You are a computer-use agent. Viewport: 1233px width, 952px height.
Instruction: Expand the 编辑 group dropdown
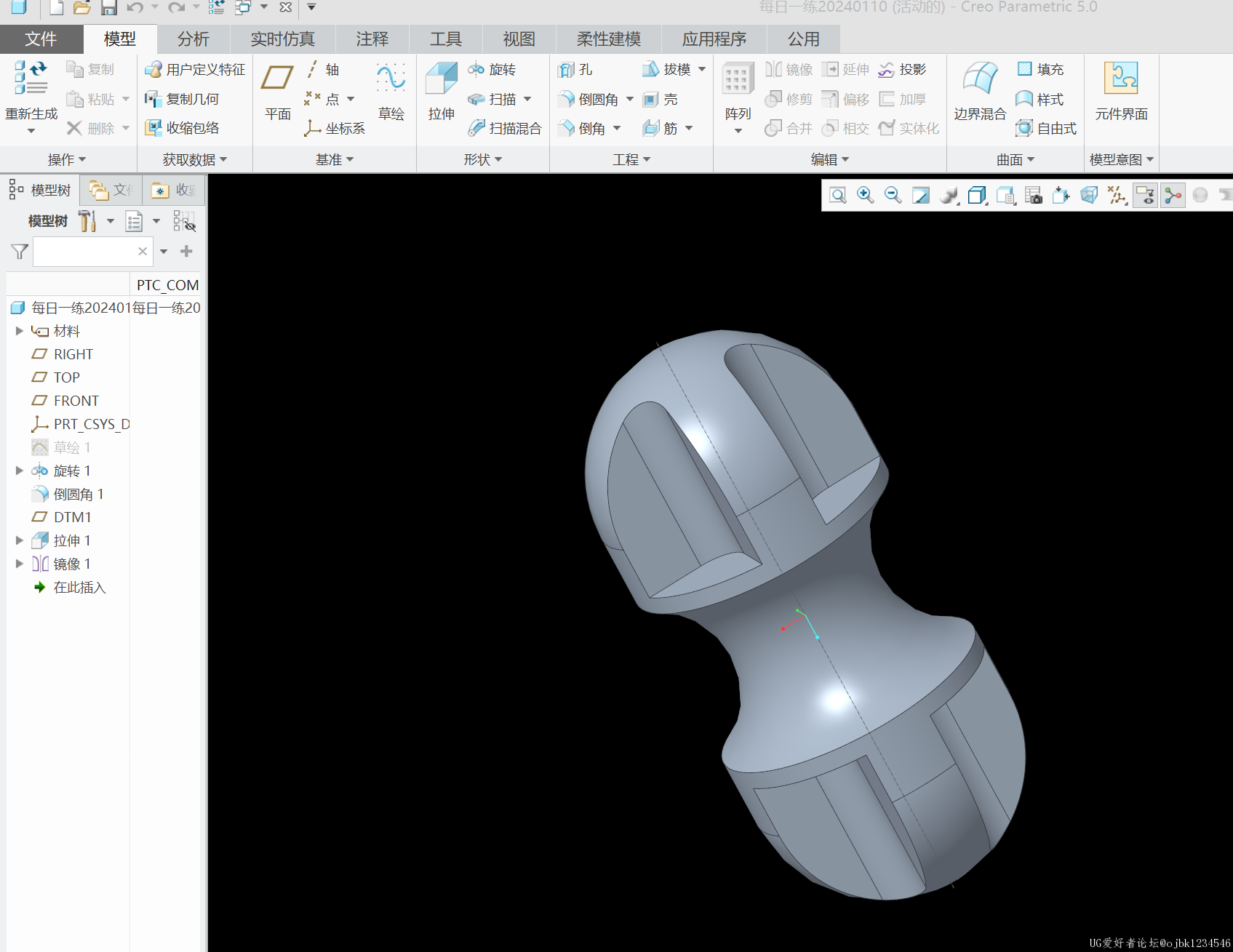[x=830, y=159]
